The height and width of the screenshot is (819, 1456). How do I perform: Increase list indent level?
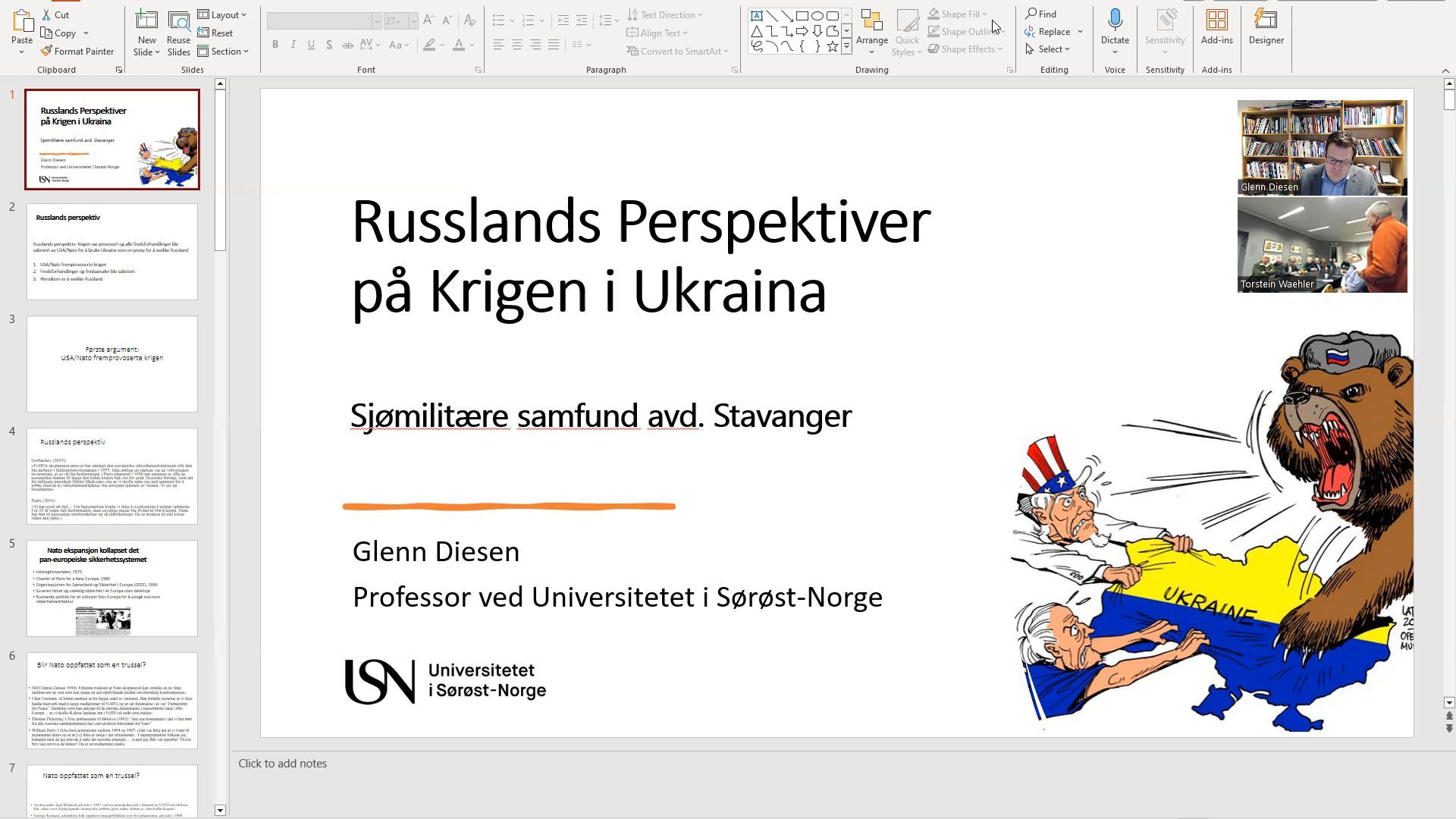[x=582, y=20]
